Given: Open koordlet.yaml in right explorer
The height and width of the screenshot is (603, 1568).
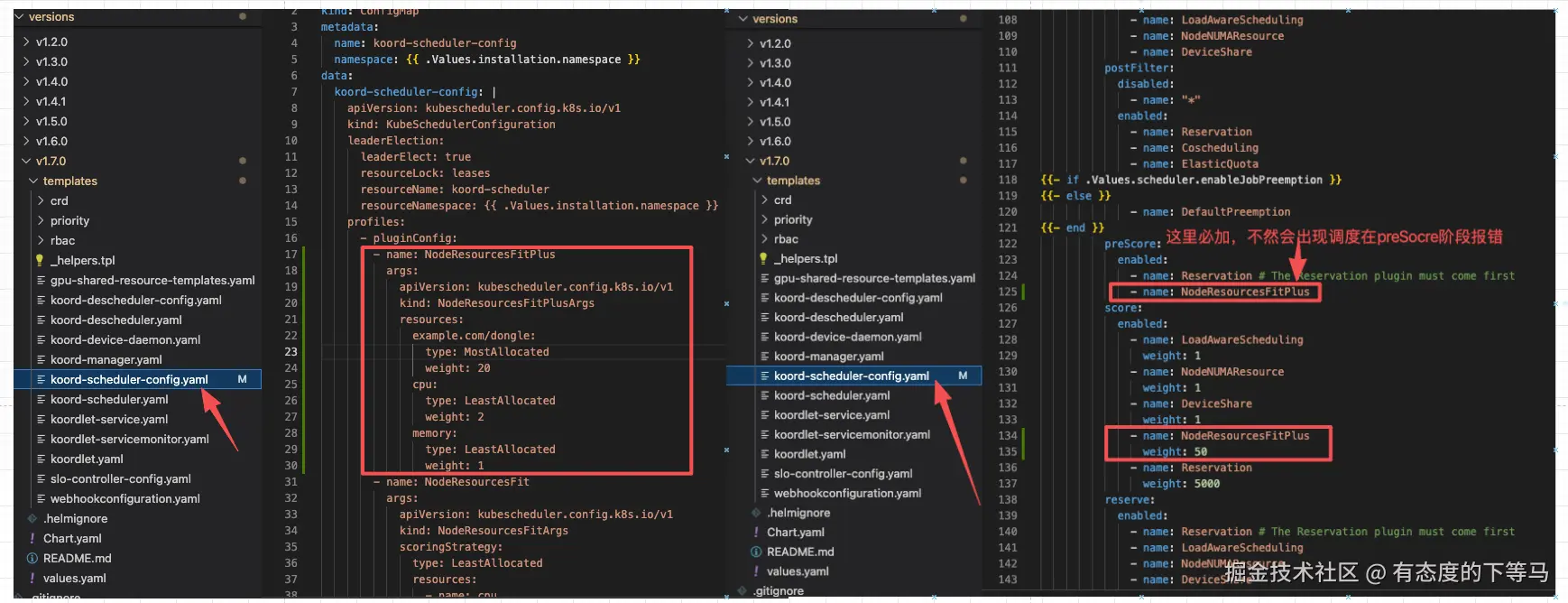Looking at the screenshot, I should 810,454.
